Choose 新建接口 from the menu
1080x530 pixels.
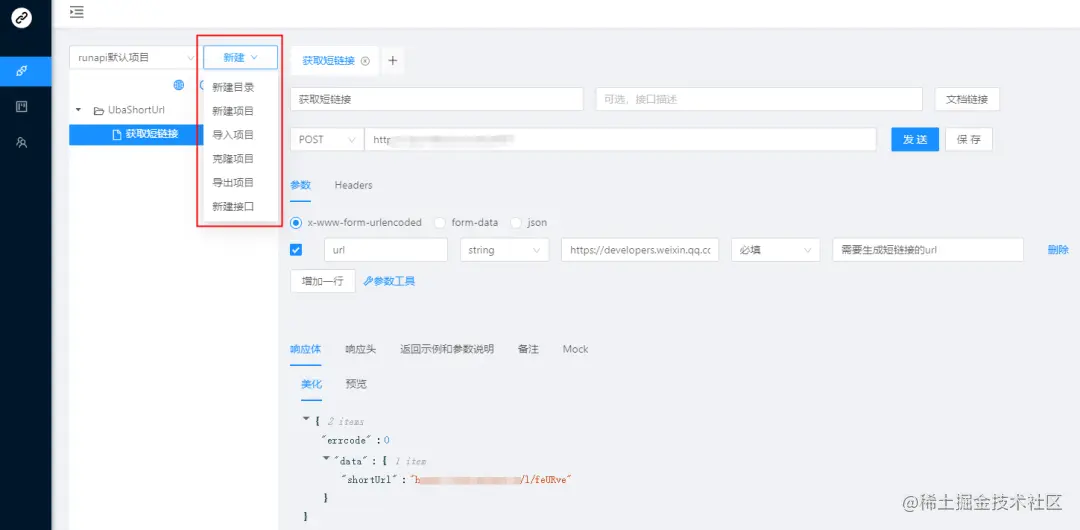pos(238,206)
